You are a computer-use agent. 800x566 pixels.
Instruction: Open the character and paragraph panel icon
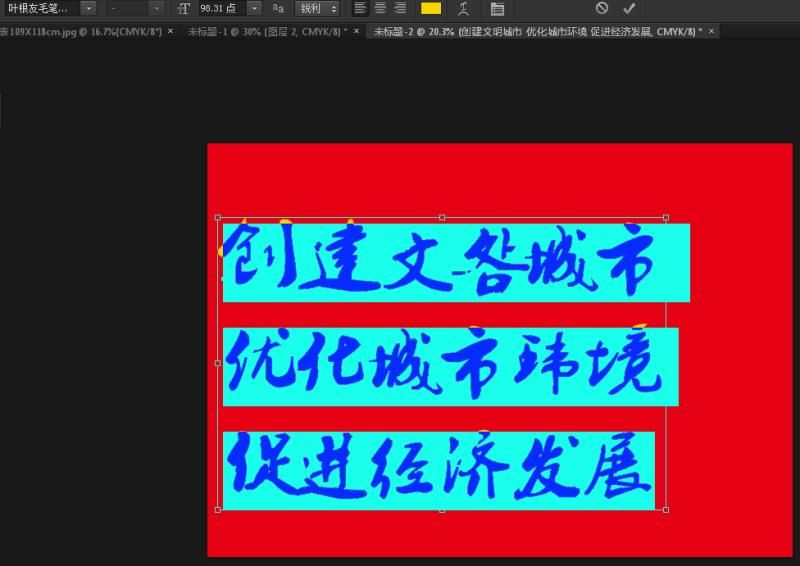tap(497, 9)
